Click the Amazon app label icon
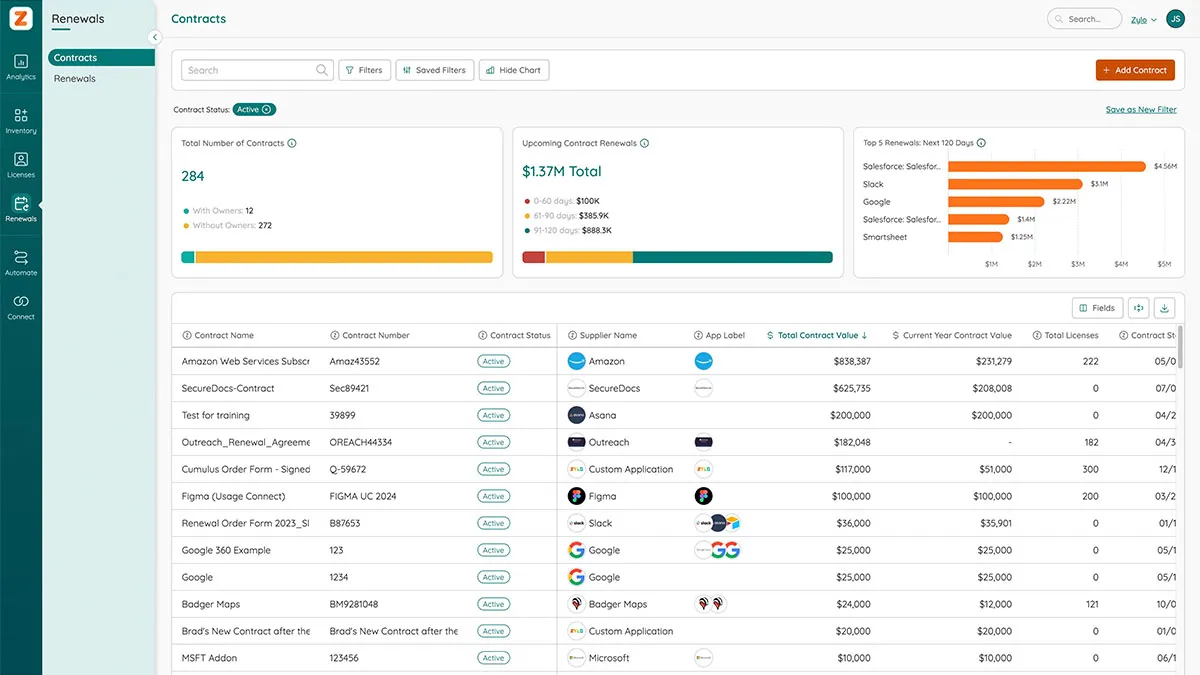The height and width of the screenshot is (675, 1200). (704, 361)
